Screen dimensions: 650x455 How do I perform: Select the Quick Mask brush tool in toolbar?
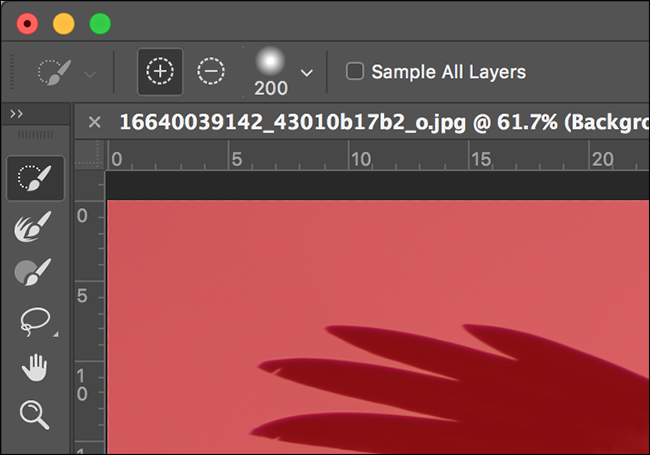tap(35, 178)
